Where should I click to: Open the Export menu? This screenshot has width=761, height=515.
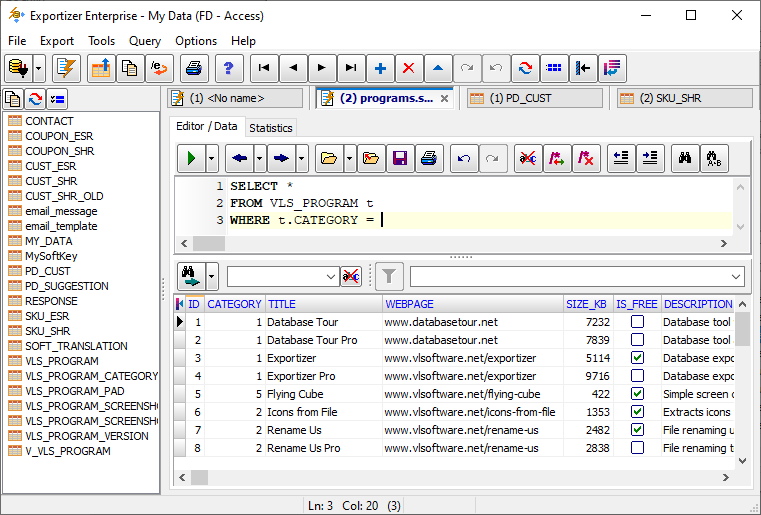pyautogui.click(x=57, y=41)
